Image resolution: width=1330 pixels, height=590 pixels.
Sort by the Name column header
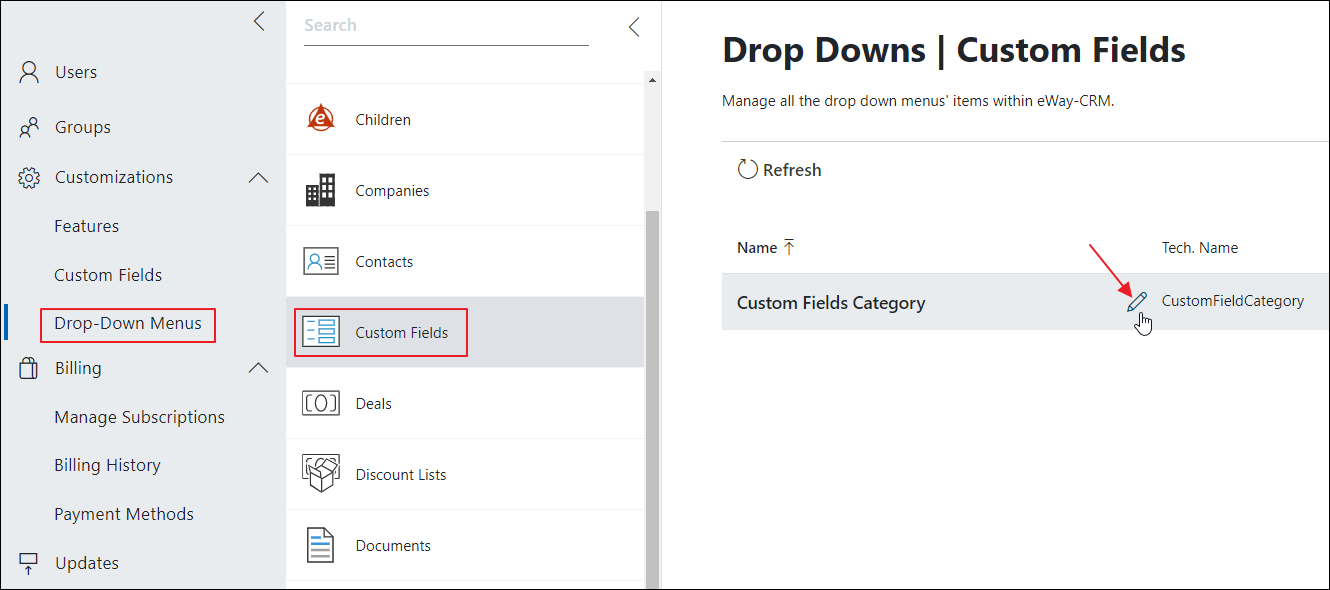757,248
